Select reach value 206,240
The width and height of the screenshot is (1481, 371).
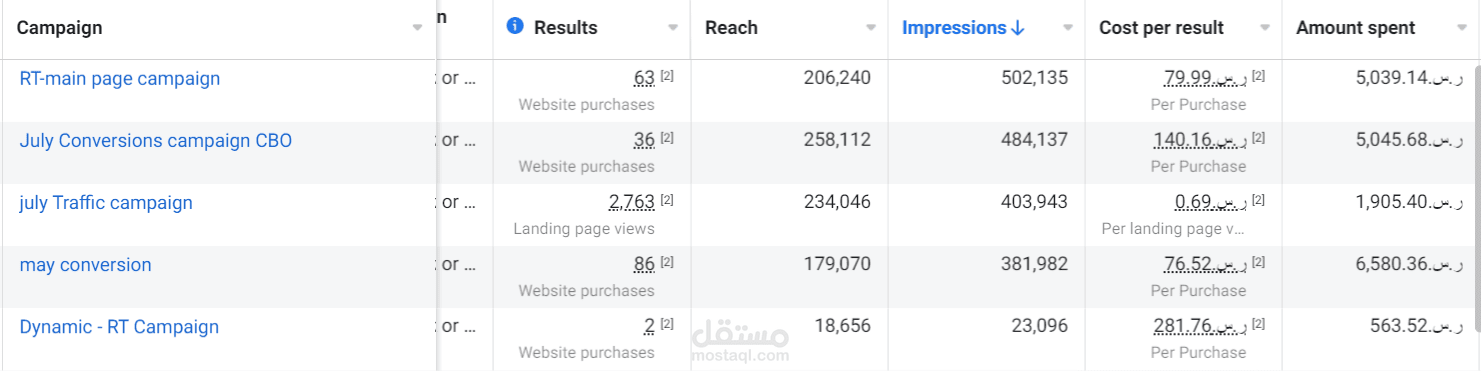pyautogui.click(x=837, y=78)
